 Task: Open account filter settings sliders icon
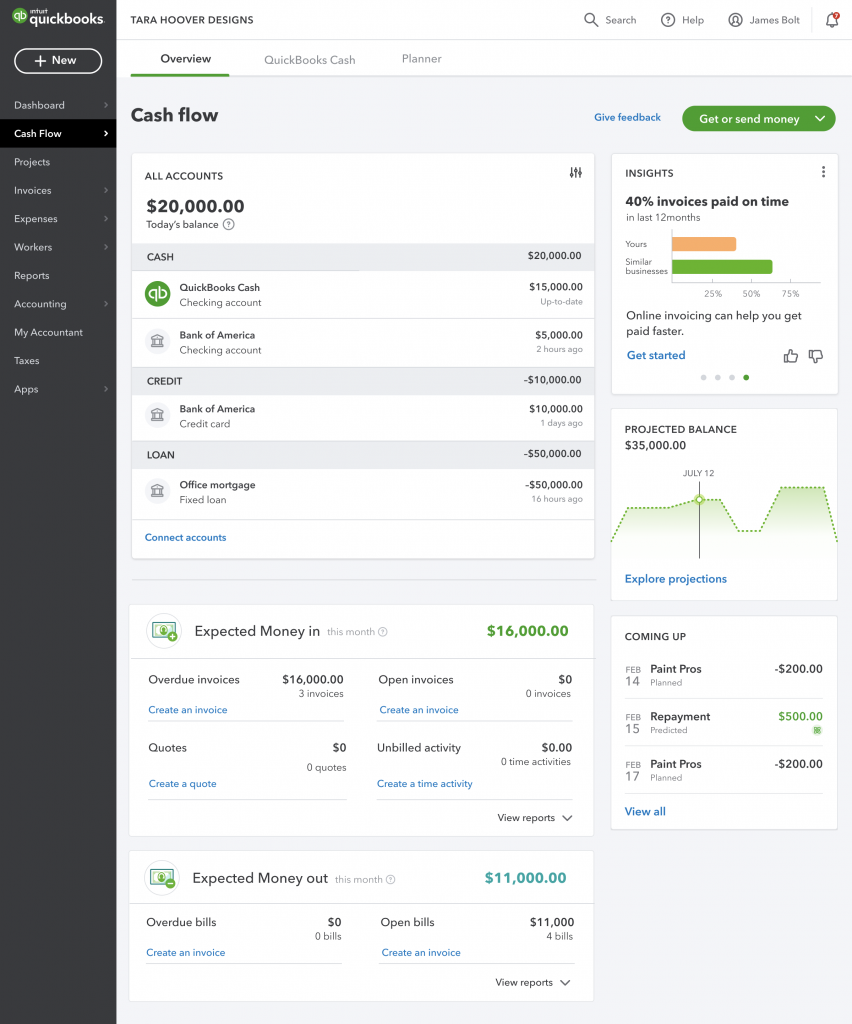coord(575,172)
